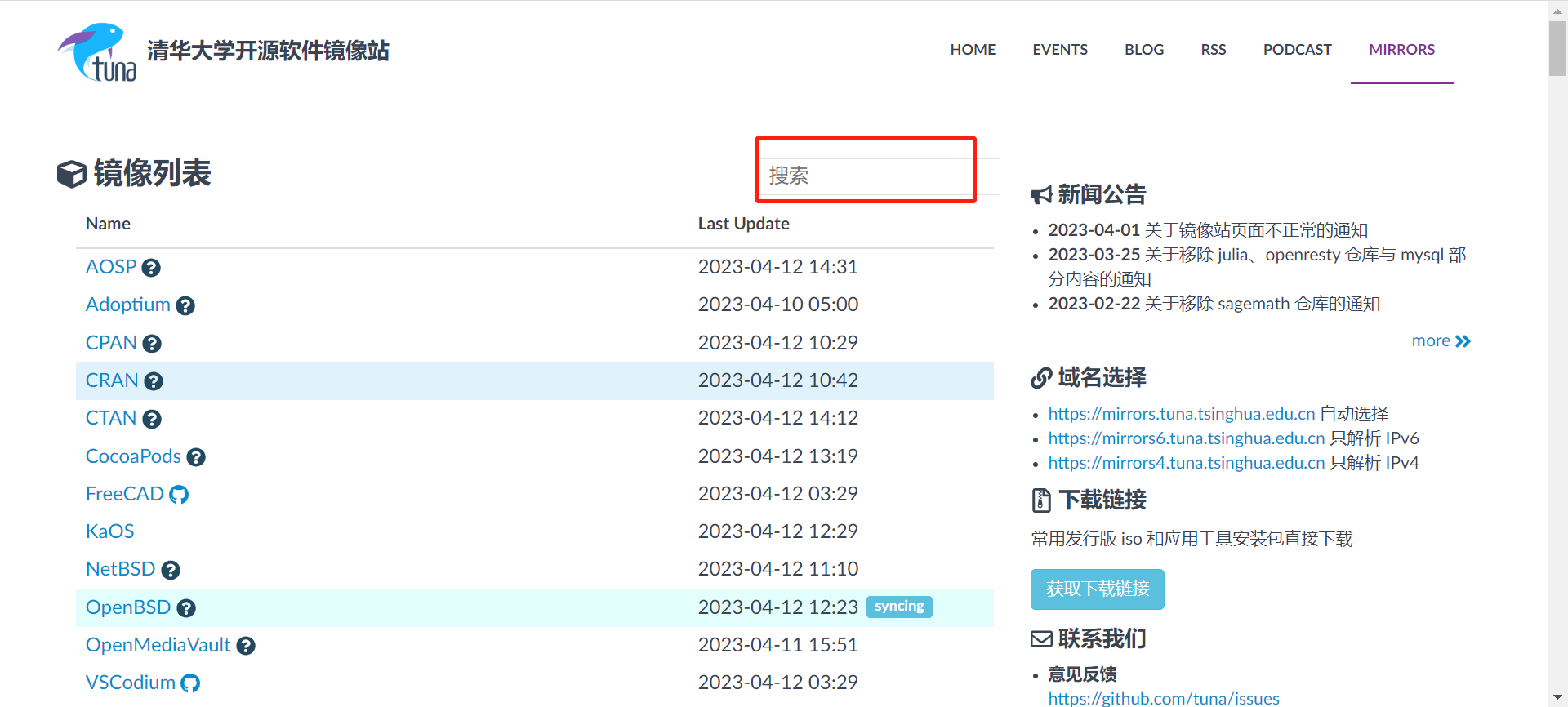Open the help icon next to CPAN

[152, 344]
